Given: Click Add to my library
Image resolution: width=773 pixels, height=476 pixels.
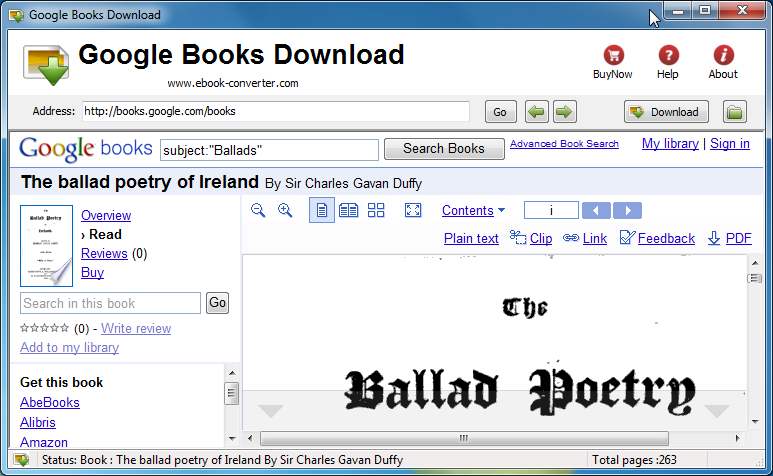Looking at the screenshot, I should pyautogui.click(x=70, y=347).
